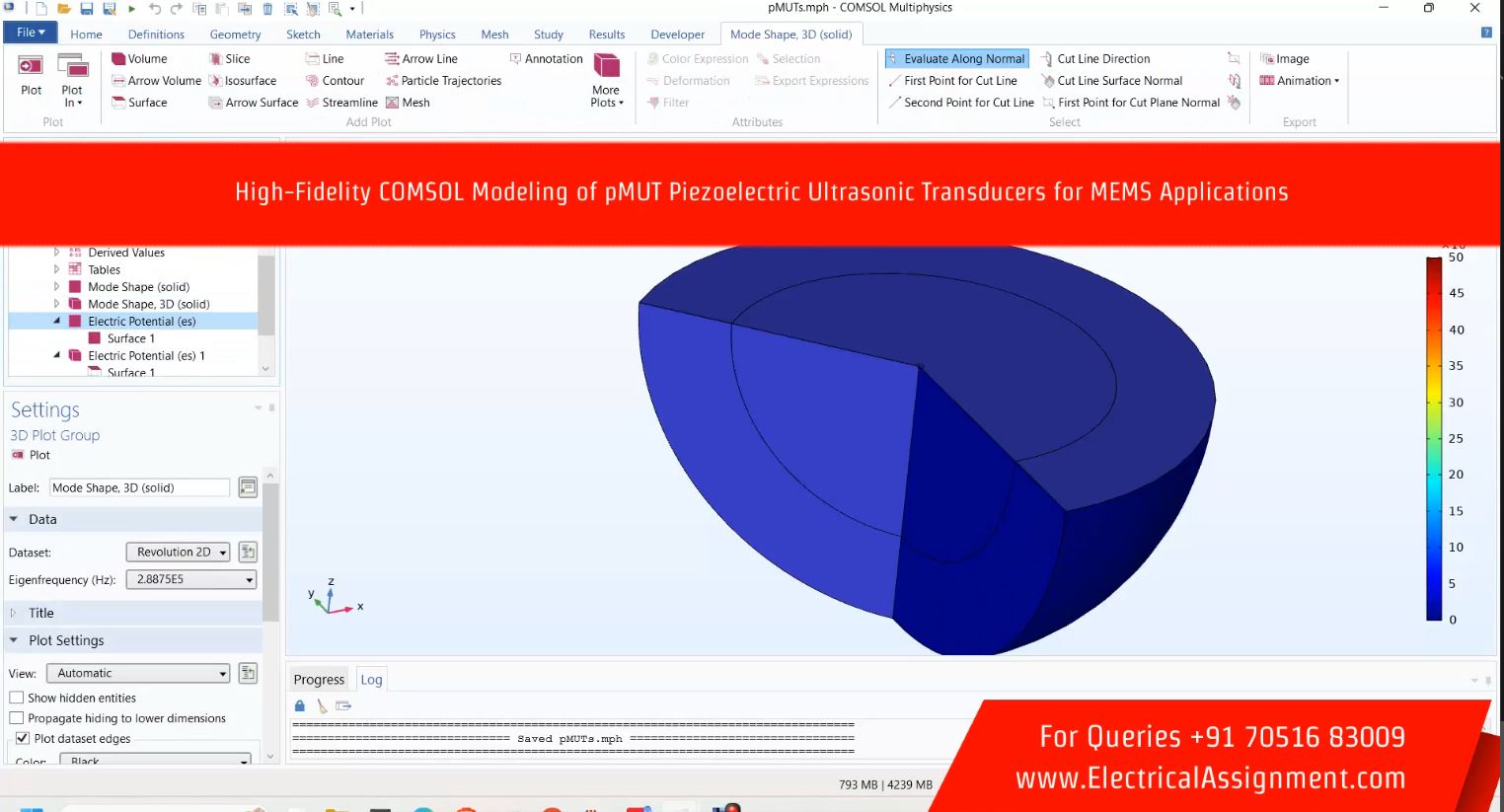This screenshot has height=812, width=1504.
Task: Click the Arrow Surface plot icon
Action: [x=216, y=103]
